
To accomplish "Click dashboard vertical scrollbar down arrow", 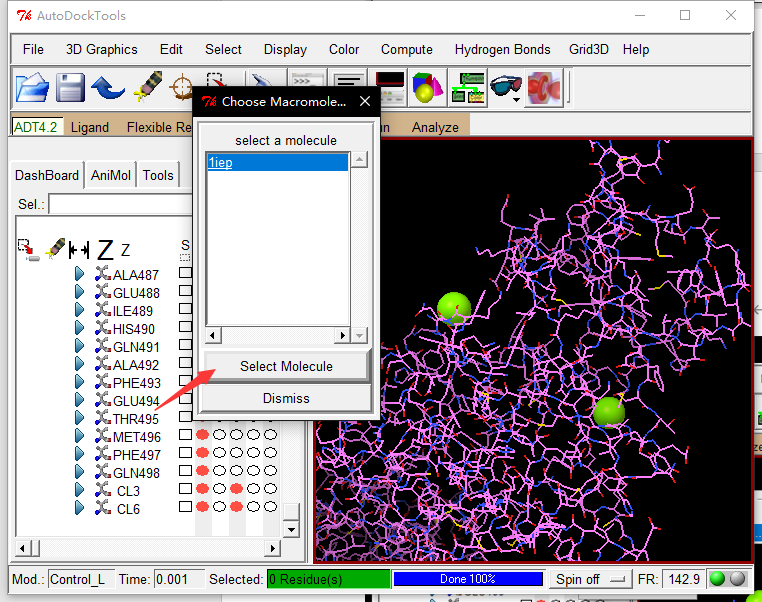I will click(x=291, y=530).
